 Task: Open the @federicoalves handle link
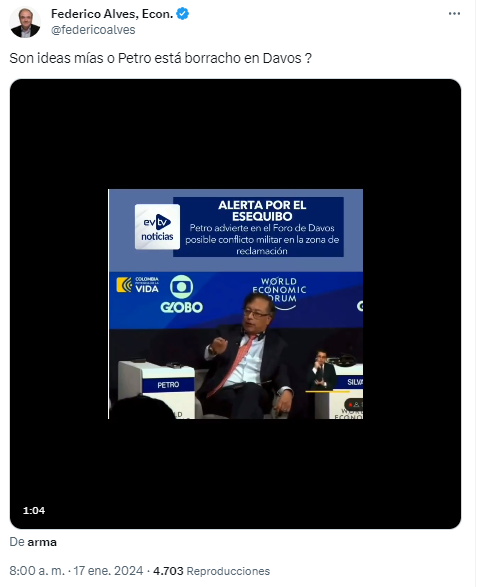(93, 30)
